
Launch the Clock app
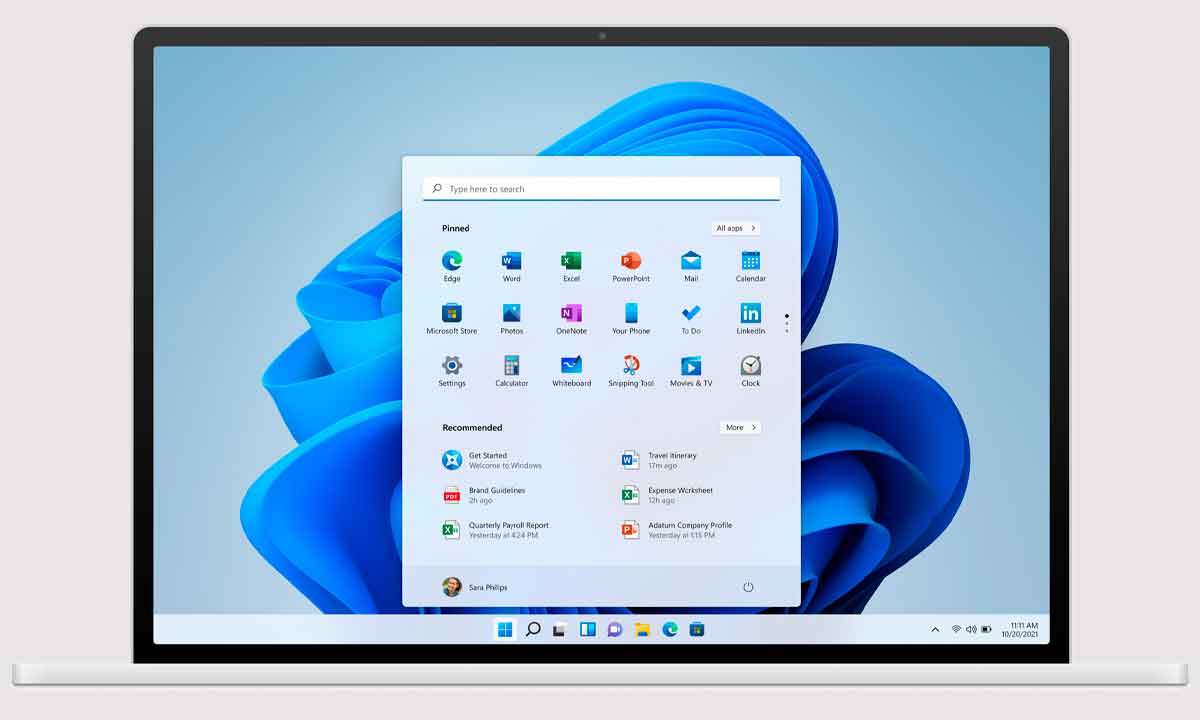click(750, 368)
